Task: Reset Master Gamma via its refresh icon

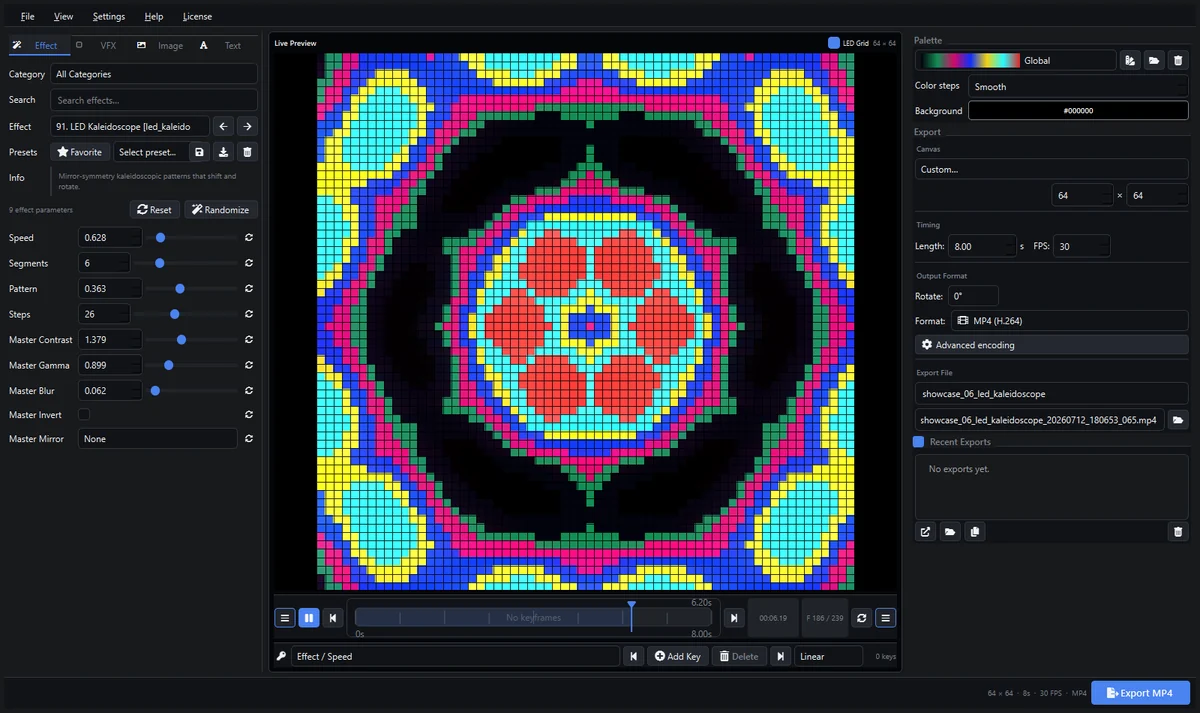Action: coord(248,365)
